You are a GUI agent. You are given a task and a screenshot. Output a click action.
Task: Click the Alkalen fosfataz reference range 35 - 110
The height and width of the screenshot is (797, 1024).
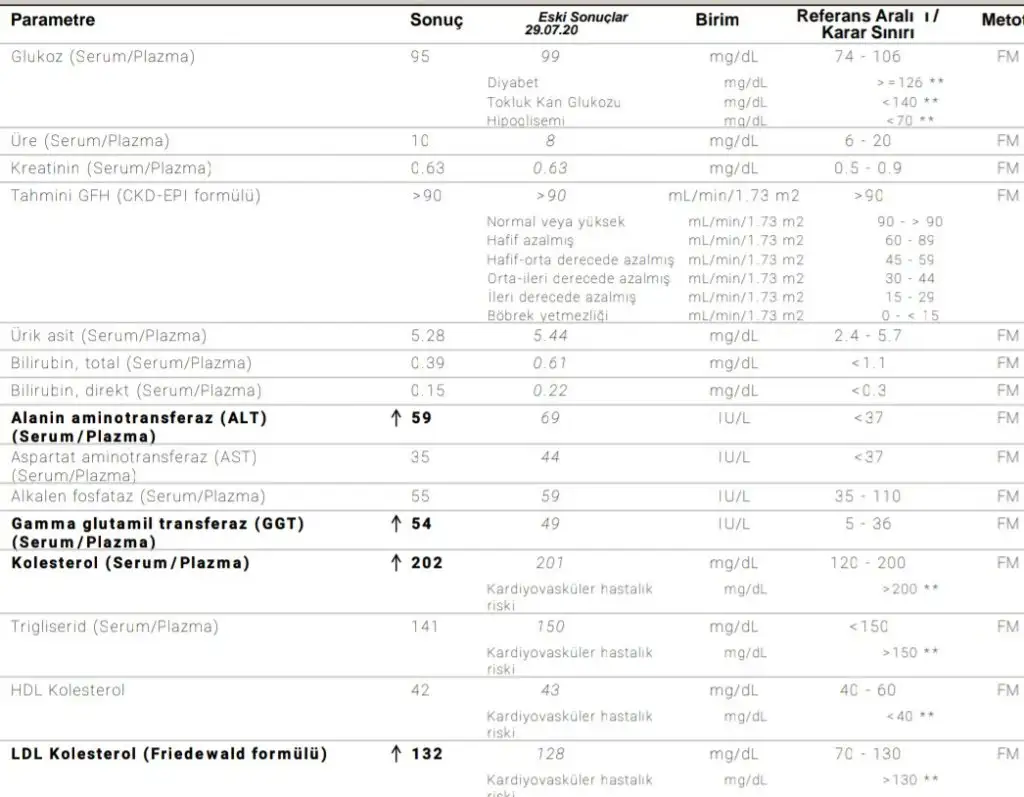click(x=866, y=496)
